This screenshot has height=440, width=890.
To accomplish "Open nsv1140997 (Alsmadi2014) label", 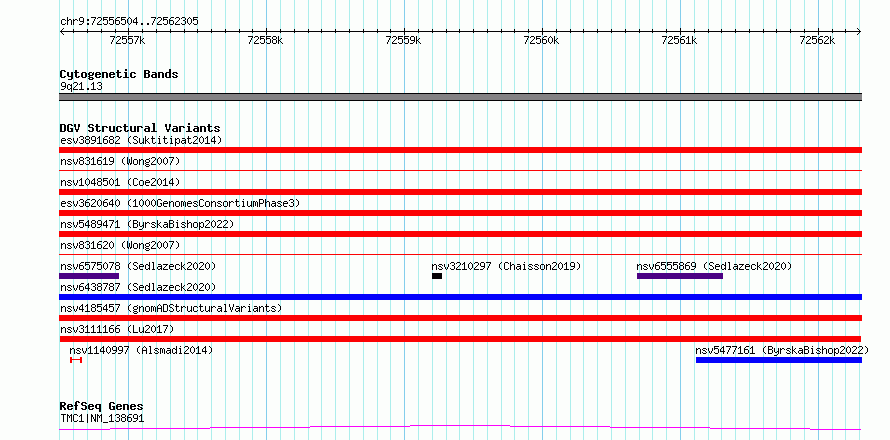I will (x=141, y=350).
